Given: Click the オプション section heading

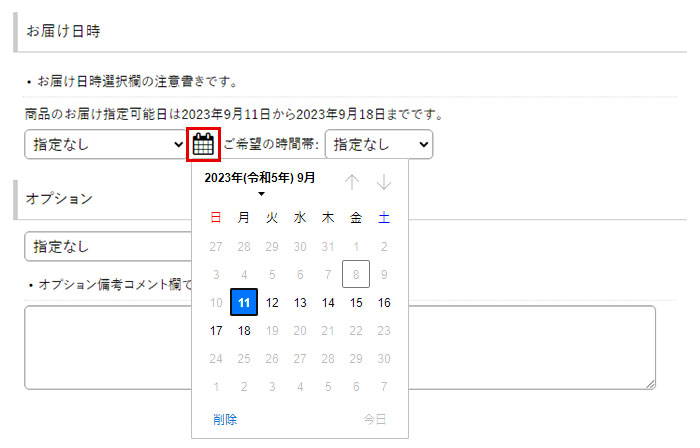Looking at the screenshot, I should (x=59, y=199).
